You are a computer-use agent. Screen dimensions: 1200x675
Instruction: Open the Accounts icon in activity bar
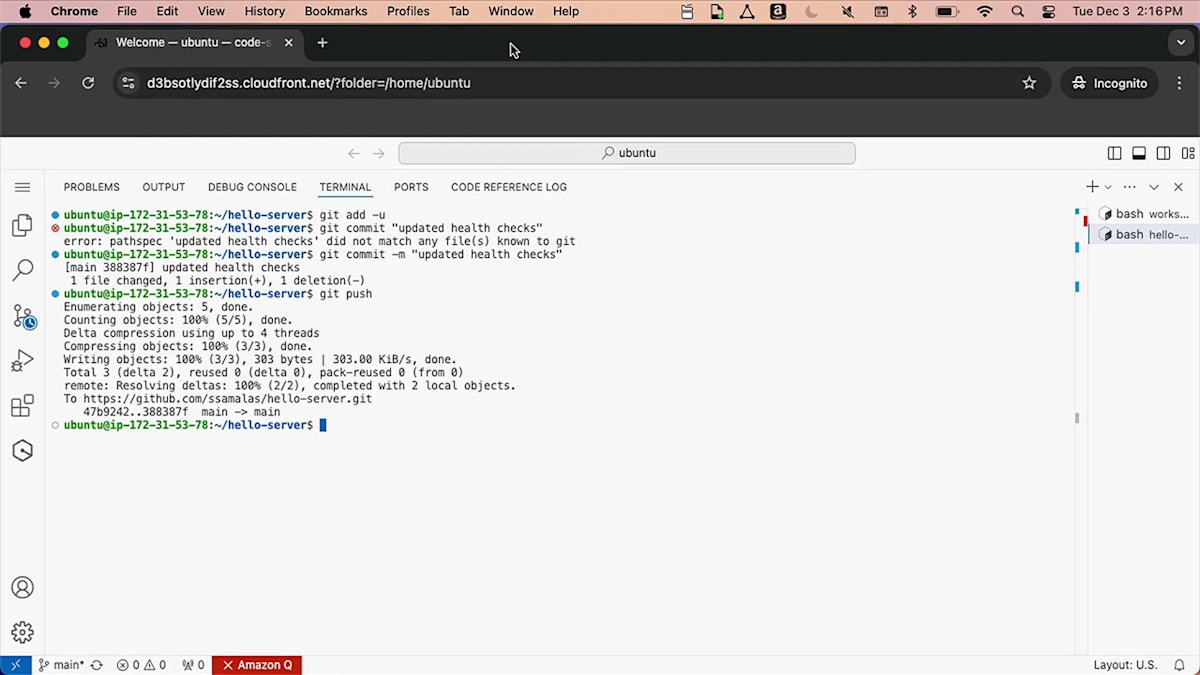[x=22, y=588]
